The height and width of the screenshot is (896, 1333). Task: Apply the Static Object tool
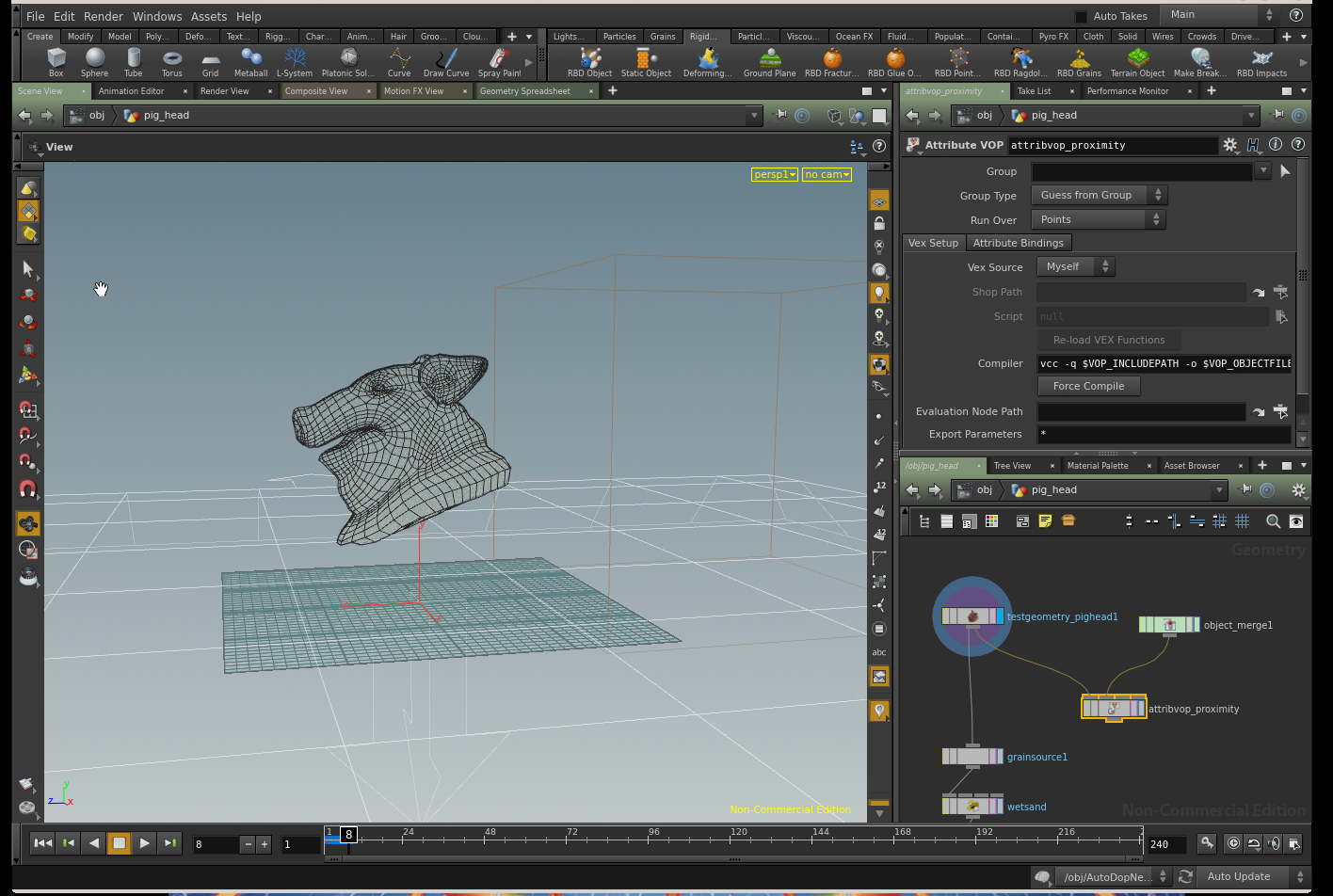pyautogui.click(x=647, y=62)
